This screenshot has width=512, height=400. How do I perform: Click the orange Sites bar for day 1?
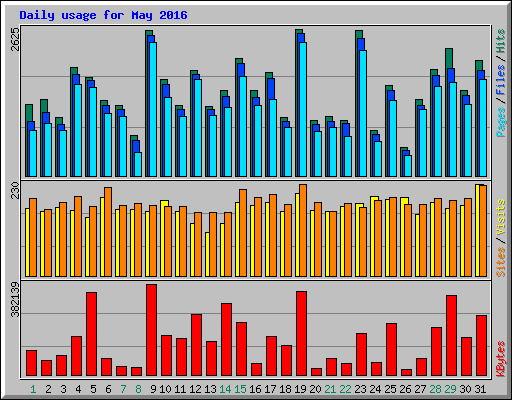point(33,237)
